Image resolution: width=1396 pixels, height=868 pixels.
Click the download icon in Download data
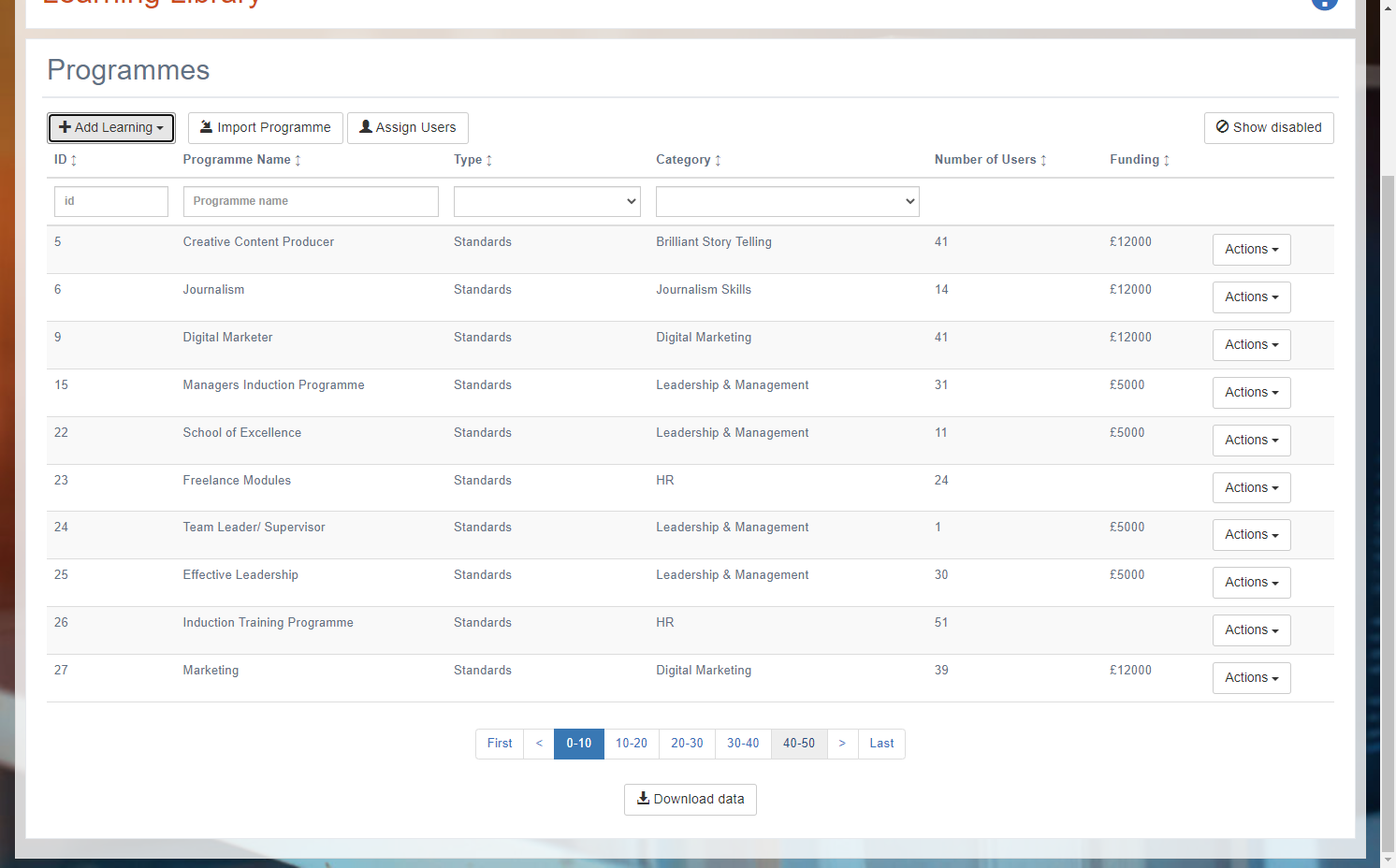[x=643, y=798]
